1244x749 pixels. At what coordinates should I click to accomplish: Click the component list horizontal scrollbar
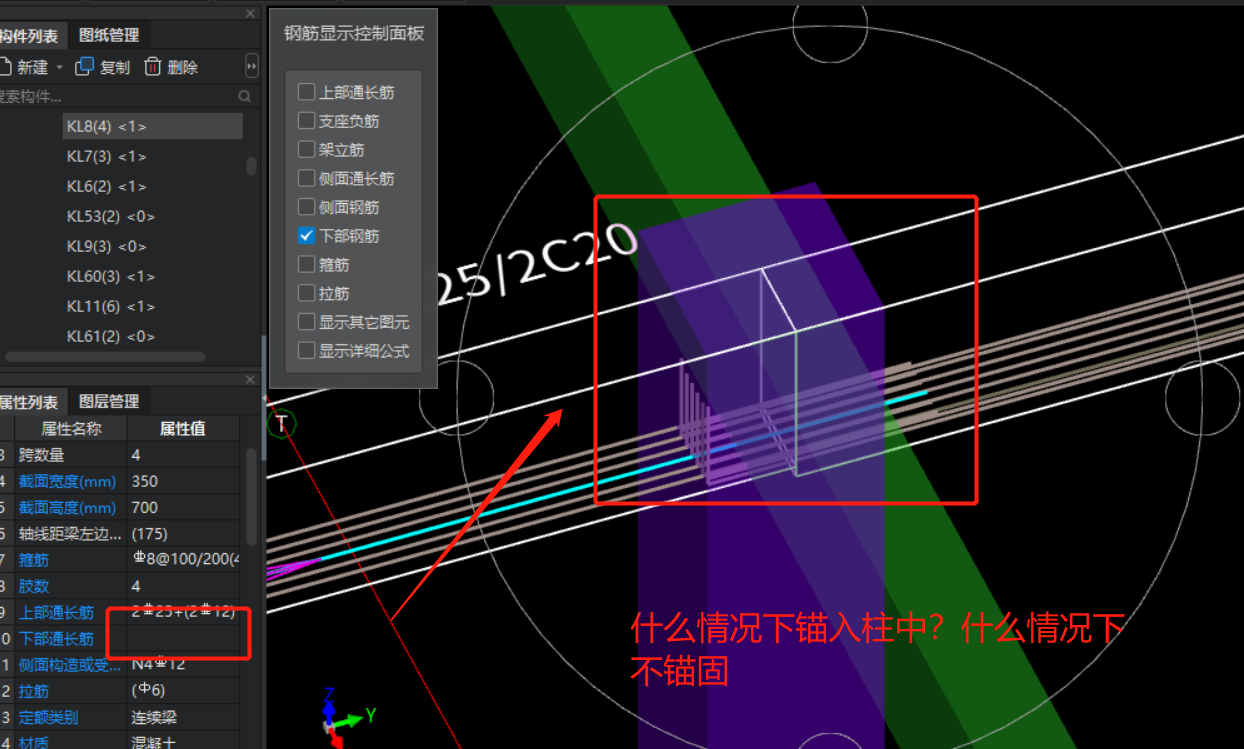pyautogui.click(x=104, y=357)
